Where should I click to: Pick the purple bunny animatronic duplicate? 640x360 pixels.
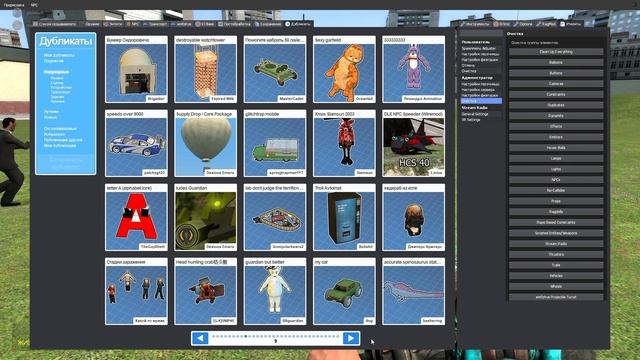(x=413, y=69)
